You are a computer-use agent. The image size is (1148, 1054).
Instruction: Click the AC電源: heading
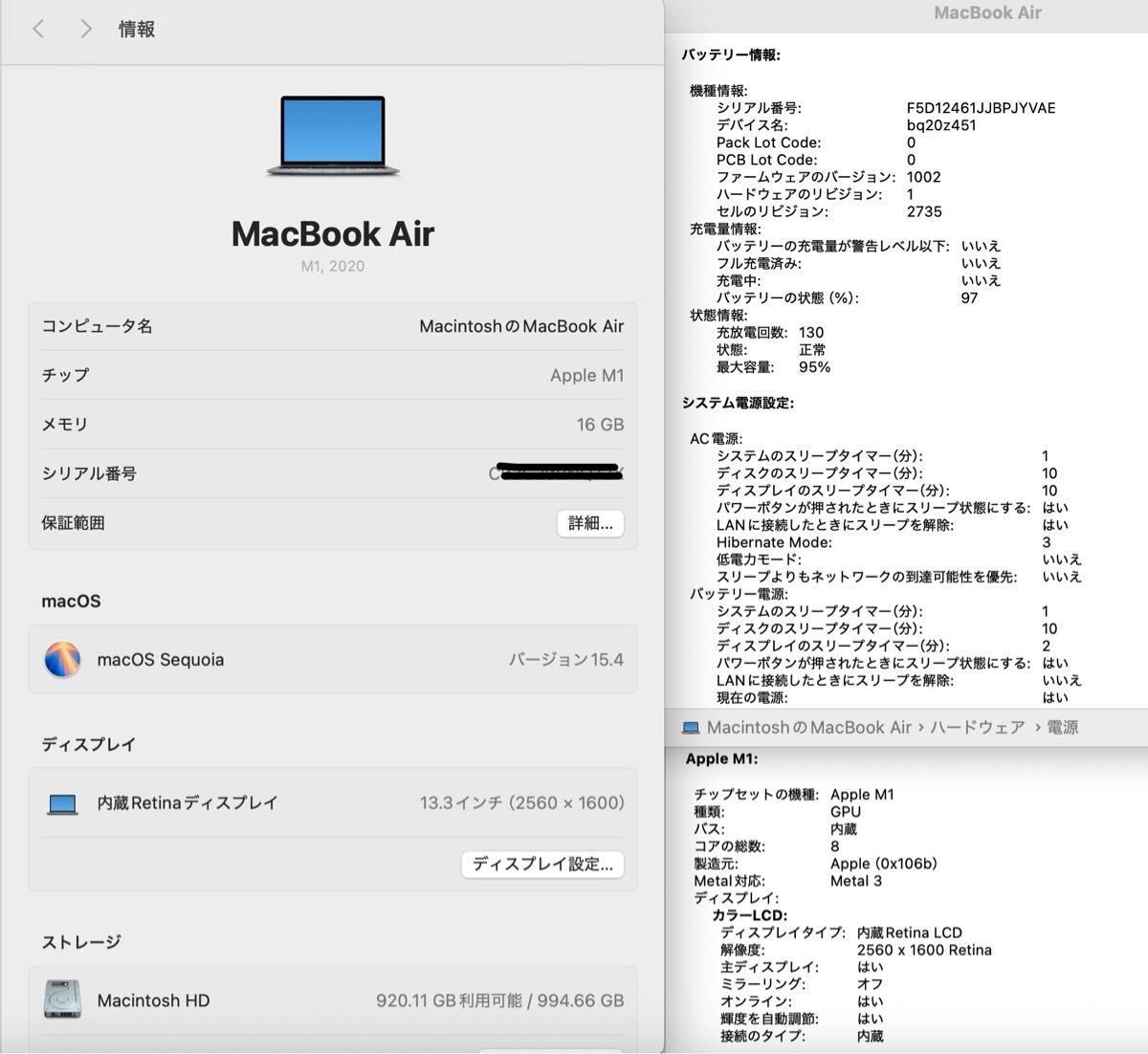pos(717,438)
